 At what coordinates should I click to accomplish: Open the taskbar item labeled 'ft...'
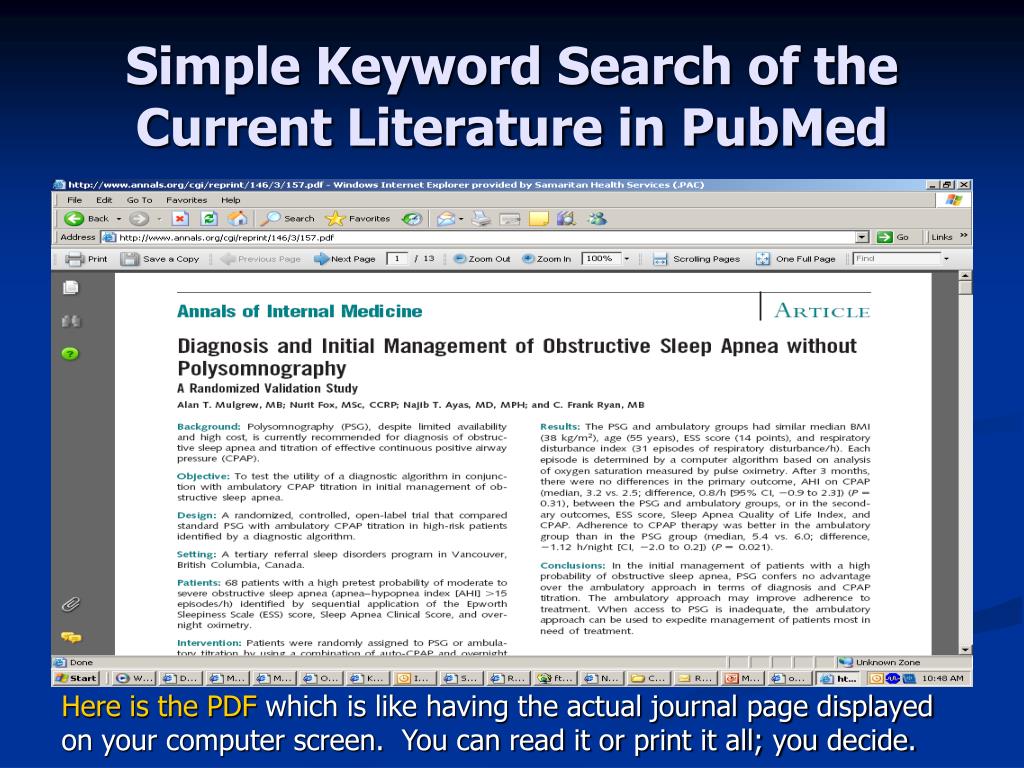tap(554, 679)
